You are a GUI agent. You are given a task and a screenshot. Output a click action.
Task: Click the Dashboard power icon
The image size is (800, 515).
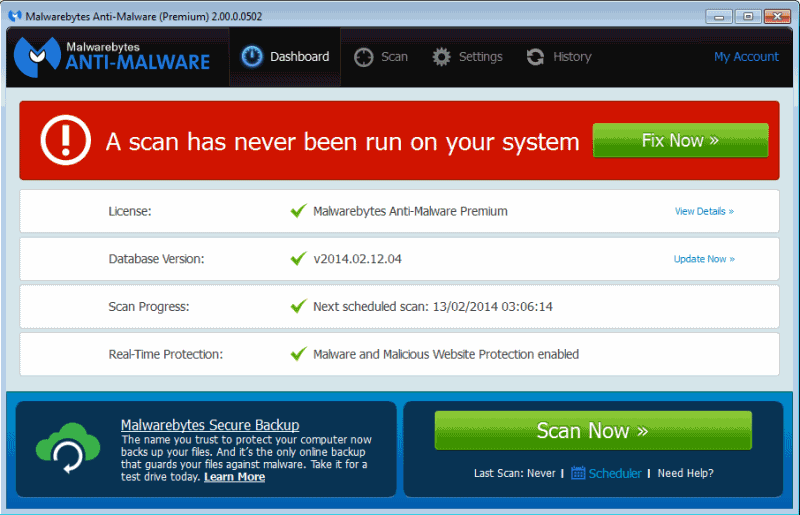click(252, 57)
